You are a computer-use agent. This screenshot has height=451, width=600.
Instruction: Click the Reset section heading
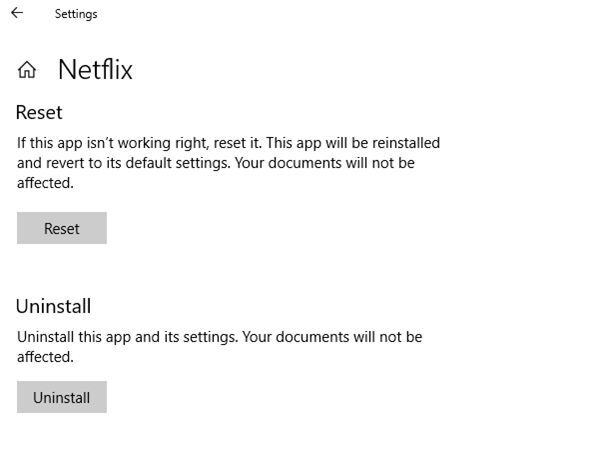pos(39,112)
